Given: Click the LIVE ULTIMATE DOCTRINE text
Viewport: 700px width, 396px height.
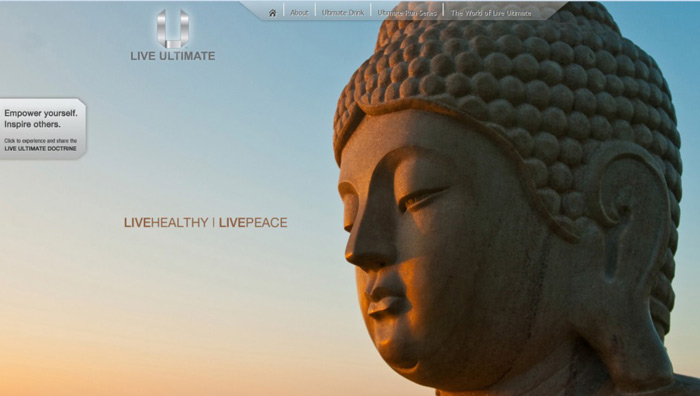Looking at the screenshot, I should [41, 148].
